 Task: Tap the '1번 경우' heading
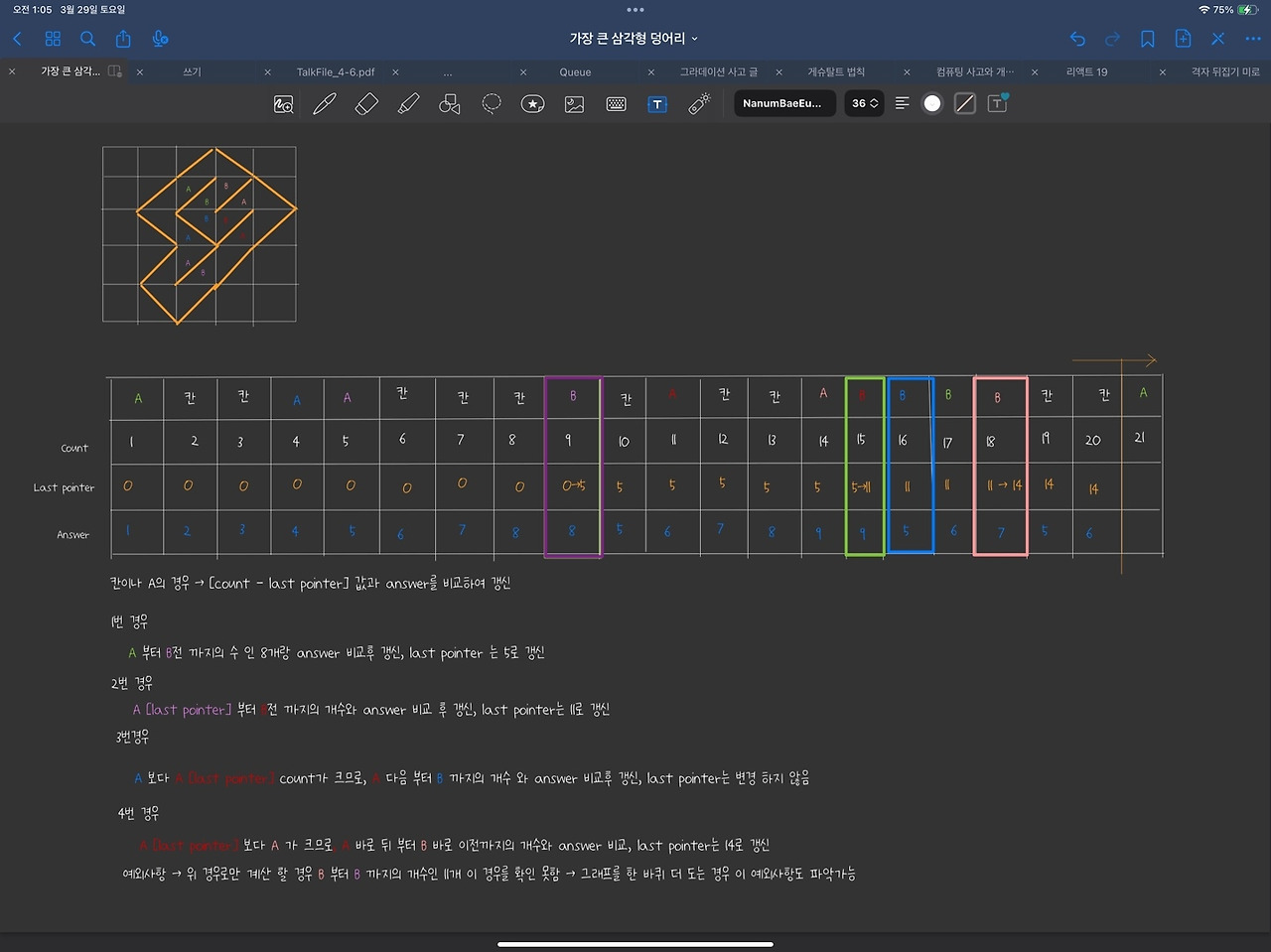pyautogui.click(x=129, y=621)
